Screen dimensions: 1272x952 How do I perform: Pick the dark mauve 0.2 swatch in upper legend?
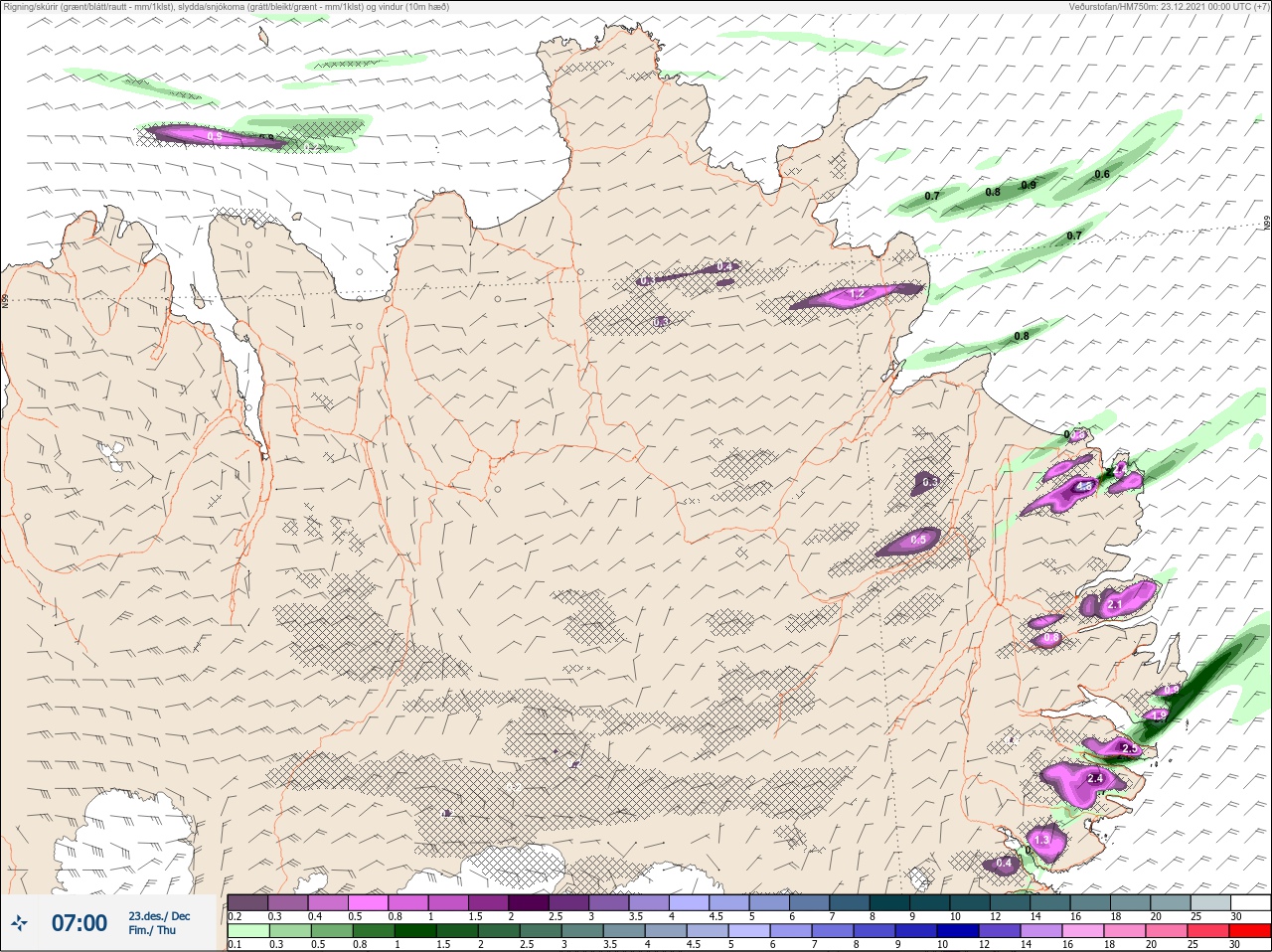tap(247, 902)
